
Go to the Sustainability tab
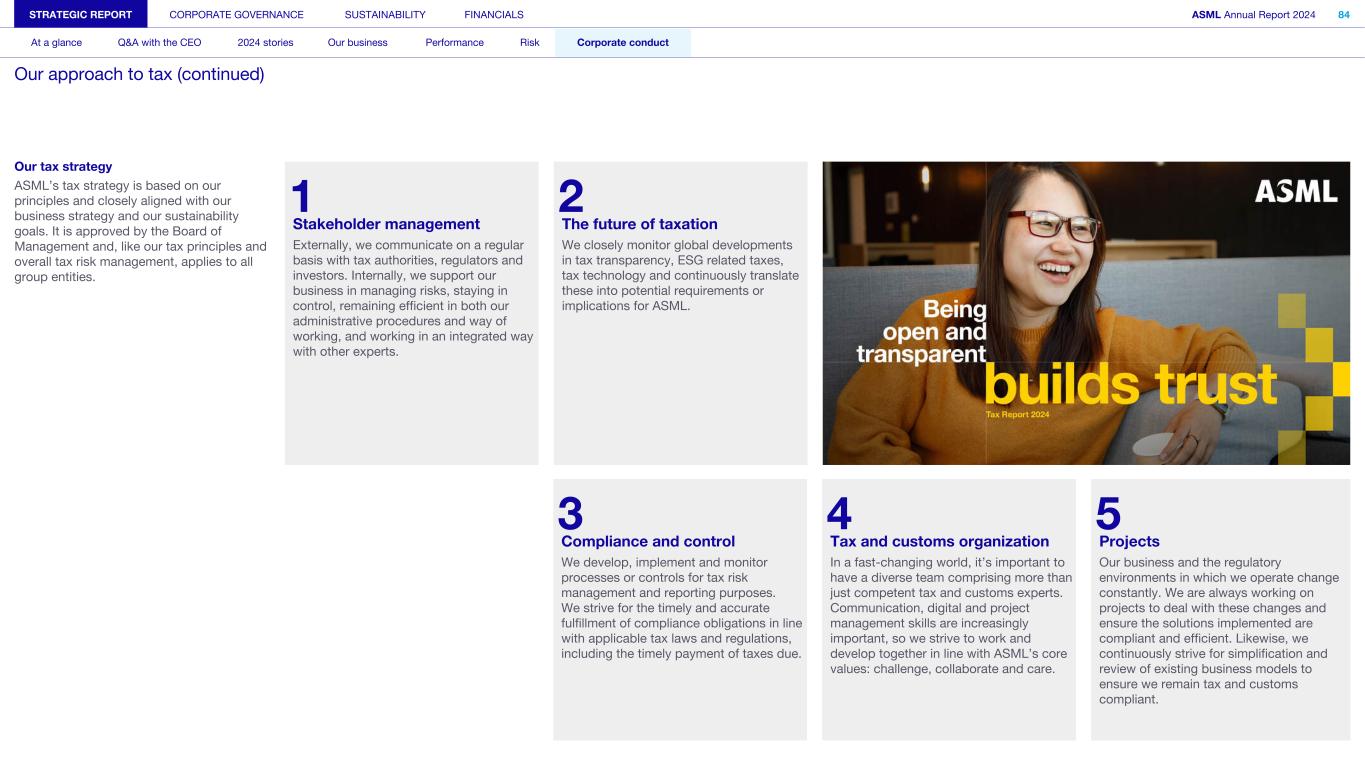click(385, 14)
